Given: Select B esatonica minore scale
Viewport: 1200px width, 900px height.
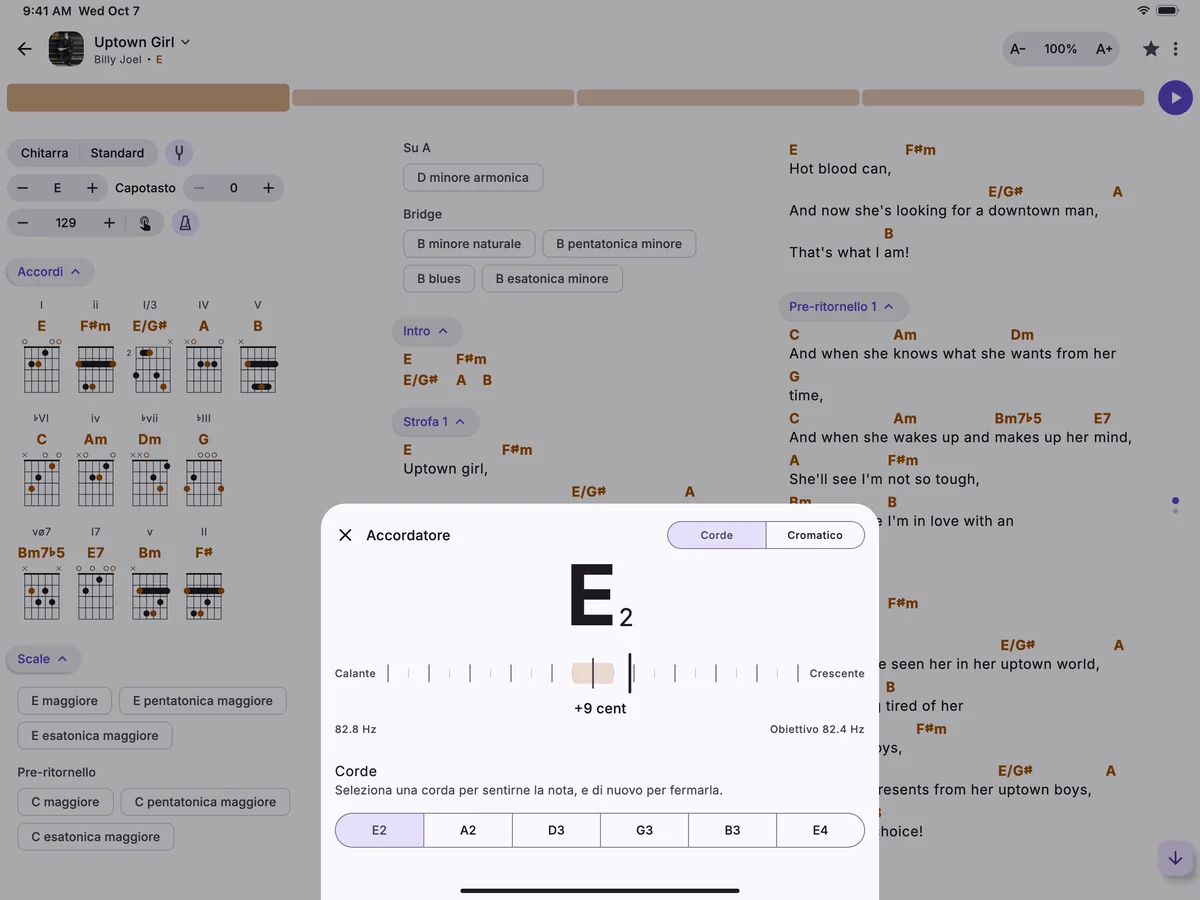Looking at the screenshot, I should [552, 279].
